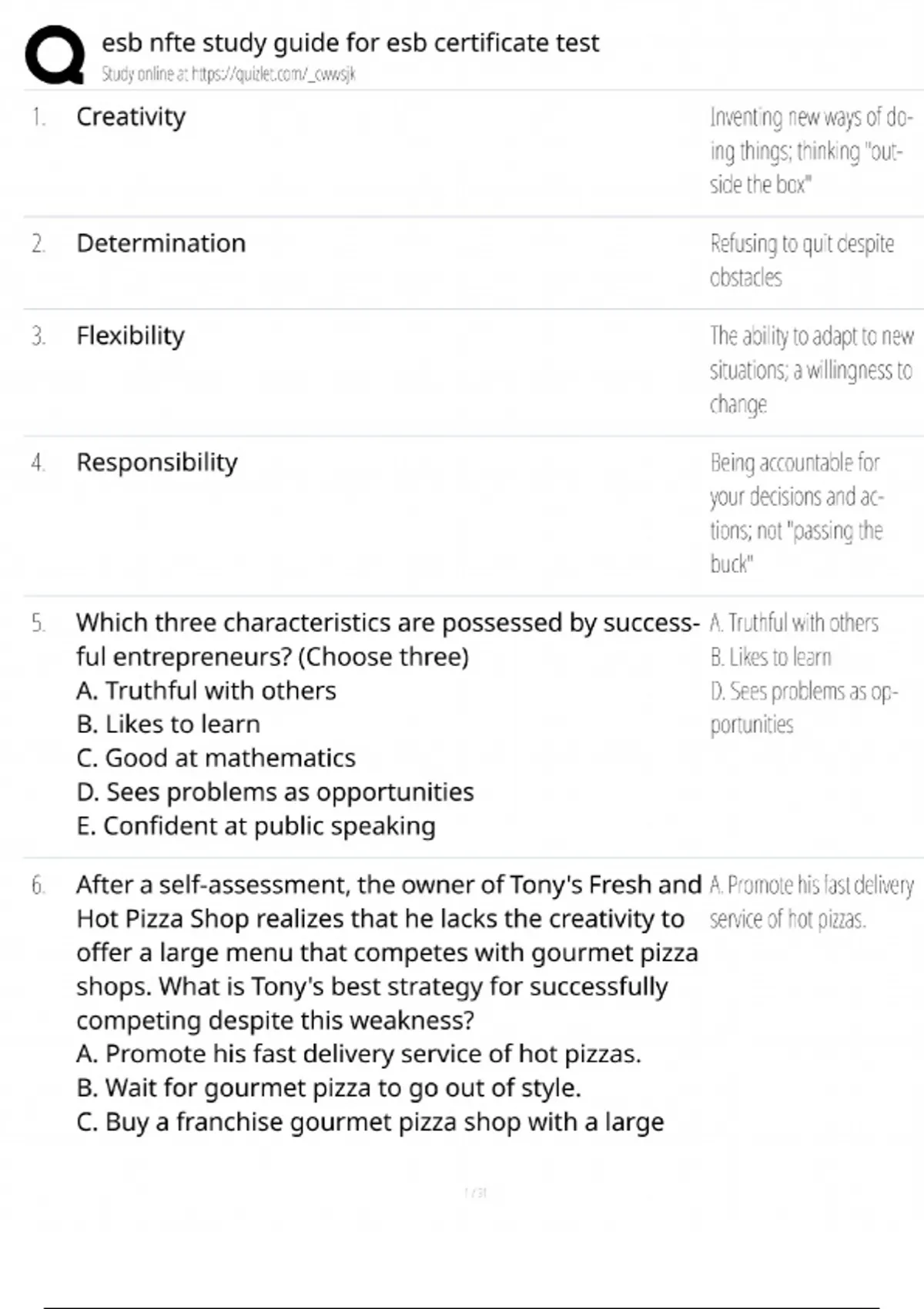Viewport: 924px width, 1309px height.
Task: Choose option "C. Good at mathematics"
Action: 216,758
